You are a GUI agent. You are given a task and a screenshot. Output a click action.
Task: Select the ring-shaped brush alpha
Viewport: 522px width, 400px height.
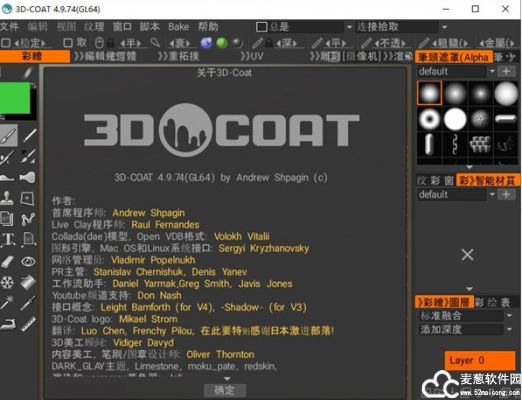(x=429, y=119)
